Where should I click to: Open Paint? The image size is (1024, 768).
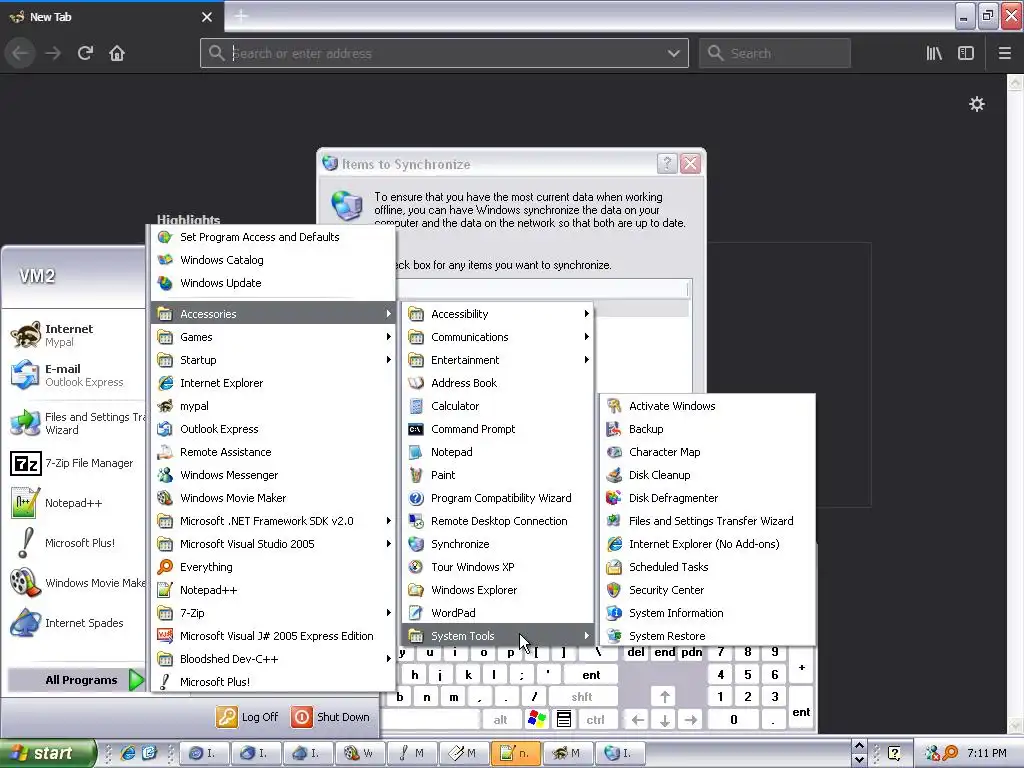[498, 475]
